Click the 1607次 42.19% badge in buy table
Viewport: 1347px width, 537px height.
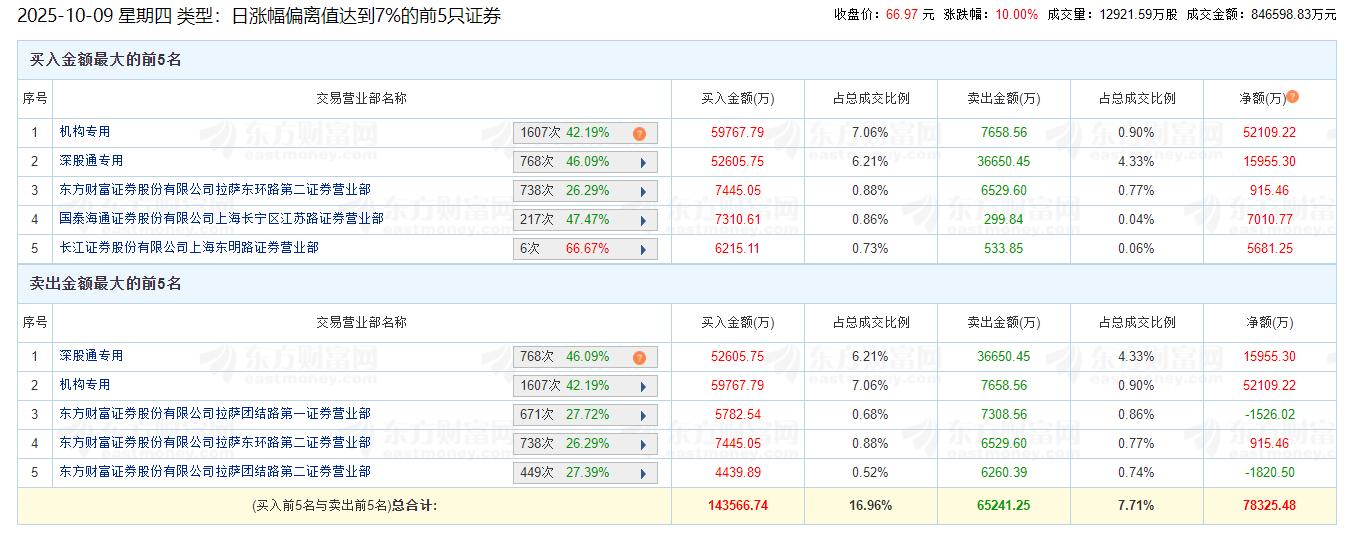pyautogui.click(x=572, y=133)
